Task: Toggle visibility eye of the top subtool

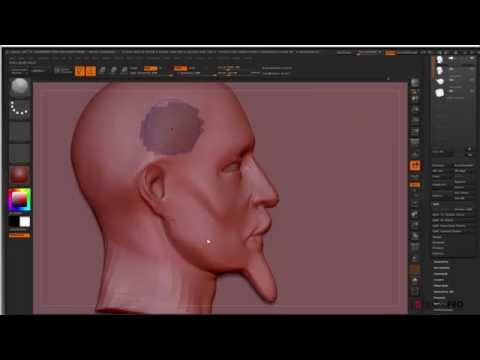Action: [472, 58]
